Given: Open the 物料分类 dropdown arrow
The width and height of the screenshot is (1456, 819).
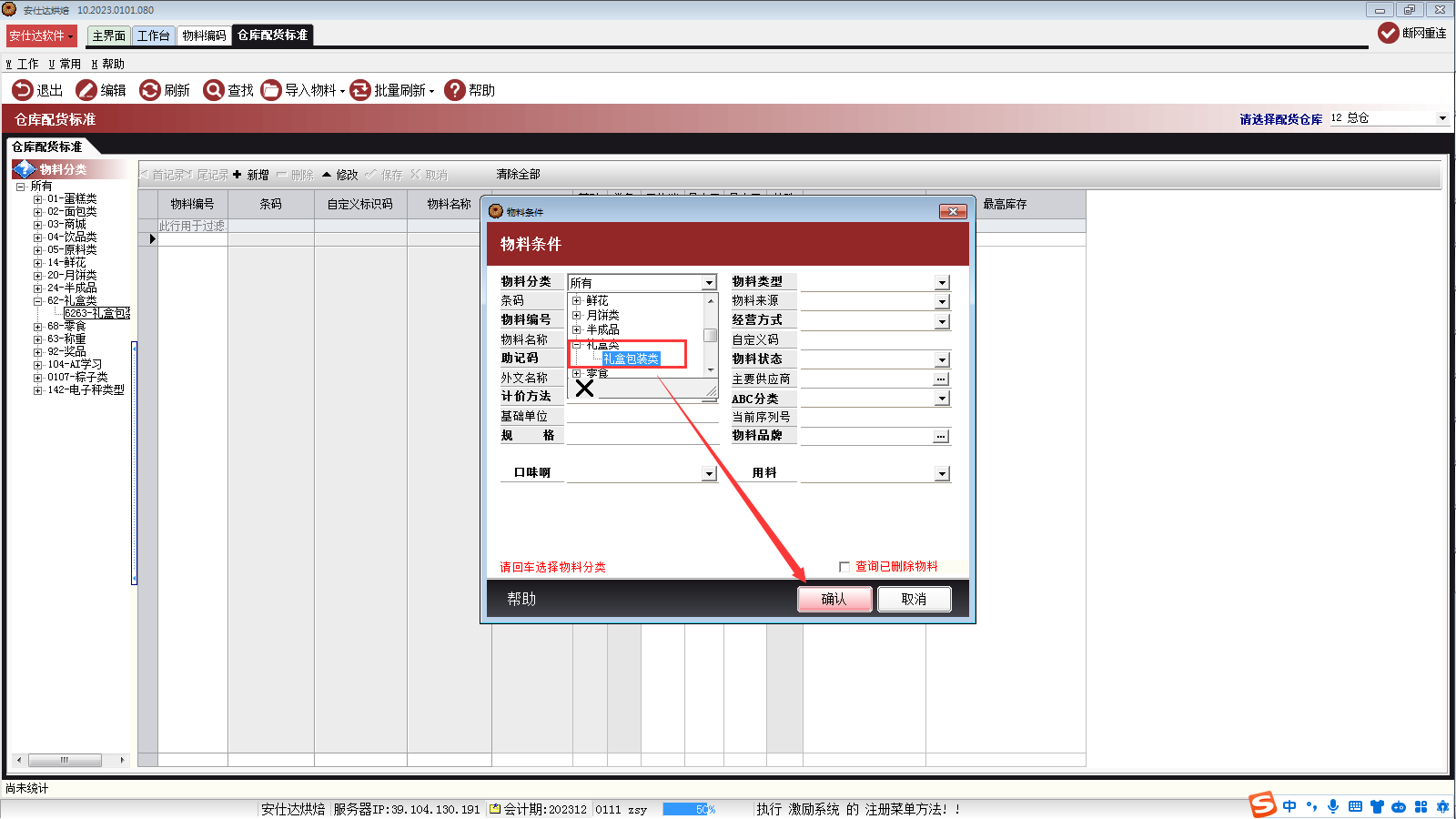Looking at the screenshot, I should 709,283.
